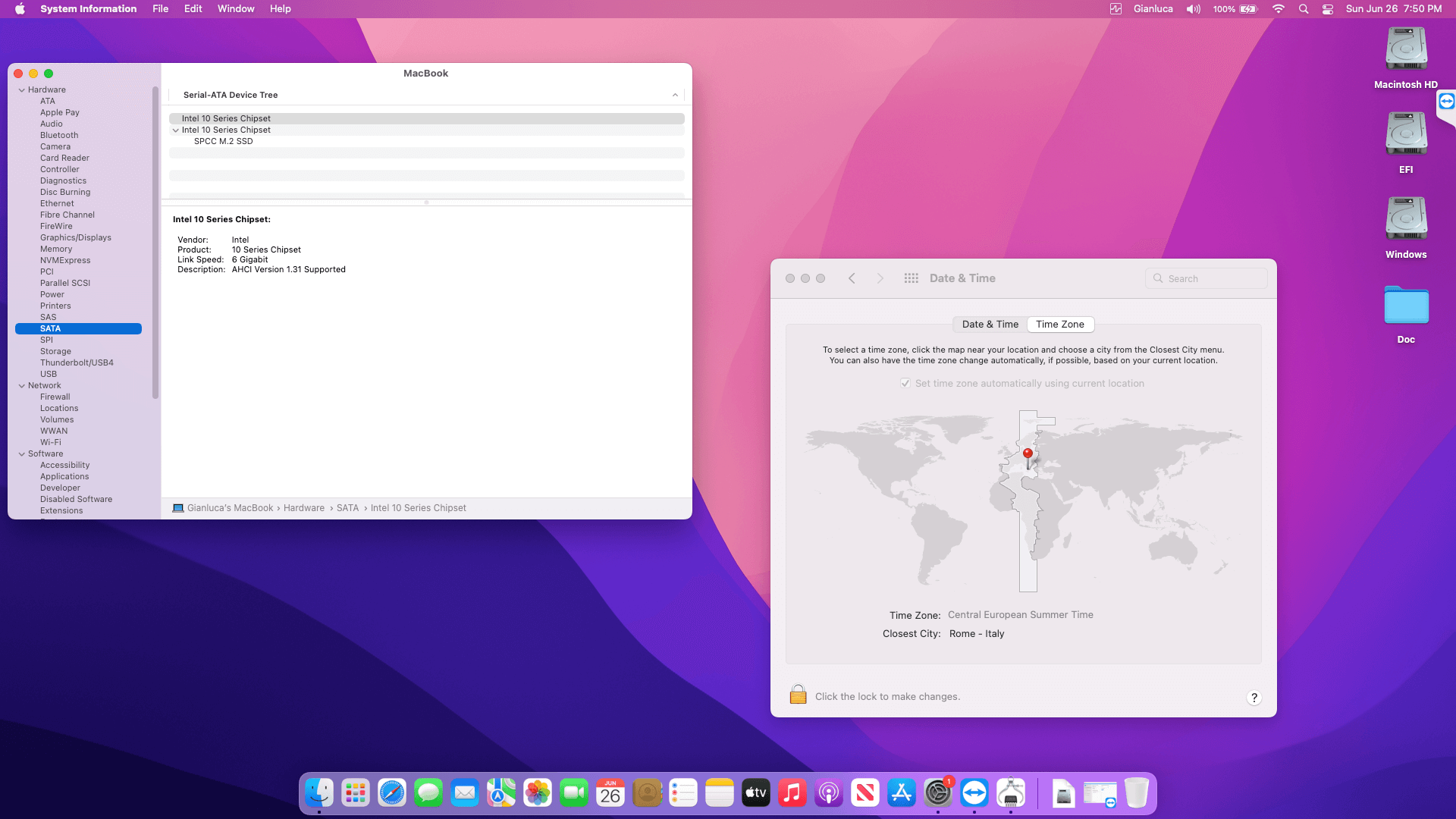Open TeamViewer from the dock
This screenshot has height=819, width=1456.
coord(974,793)
